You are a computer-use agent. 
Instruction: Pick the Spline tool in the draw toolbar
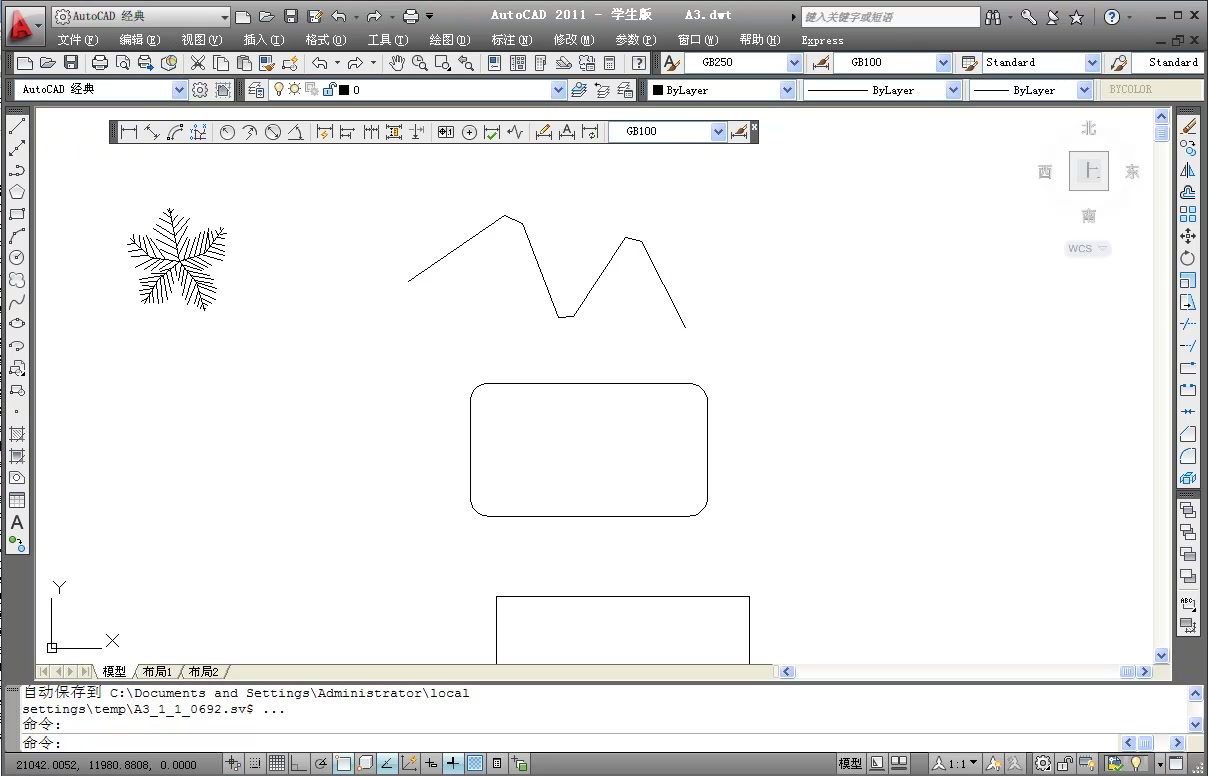point(17,303)
